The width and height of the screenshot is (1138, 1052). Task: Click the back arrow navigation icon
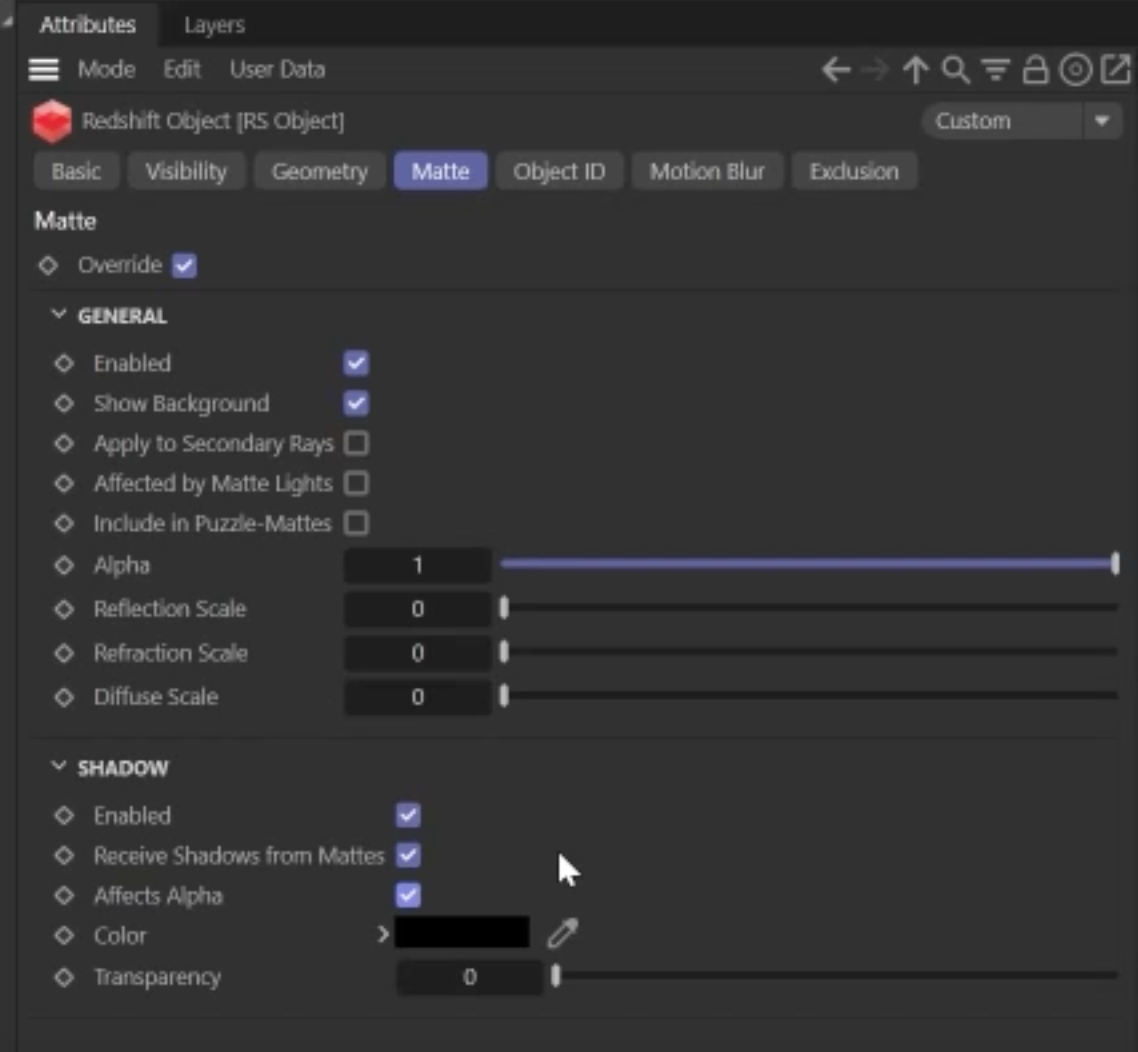[836, 70]
